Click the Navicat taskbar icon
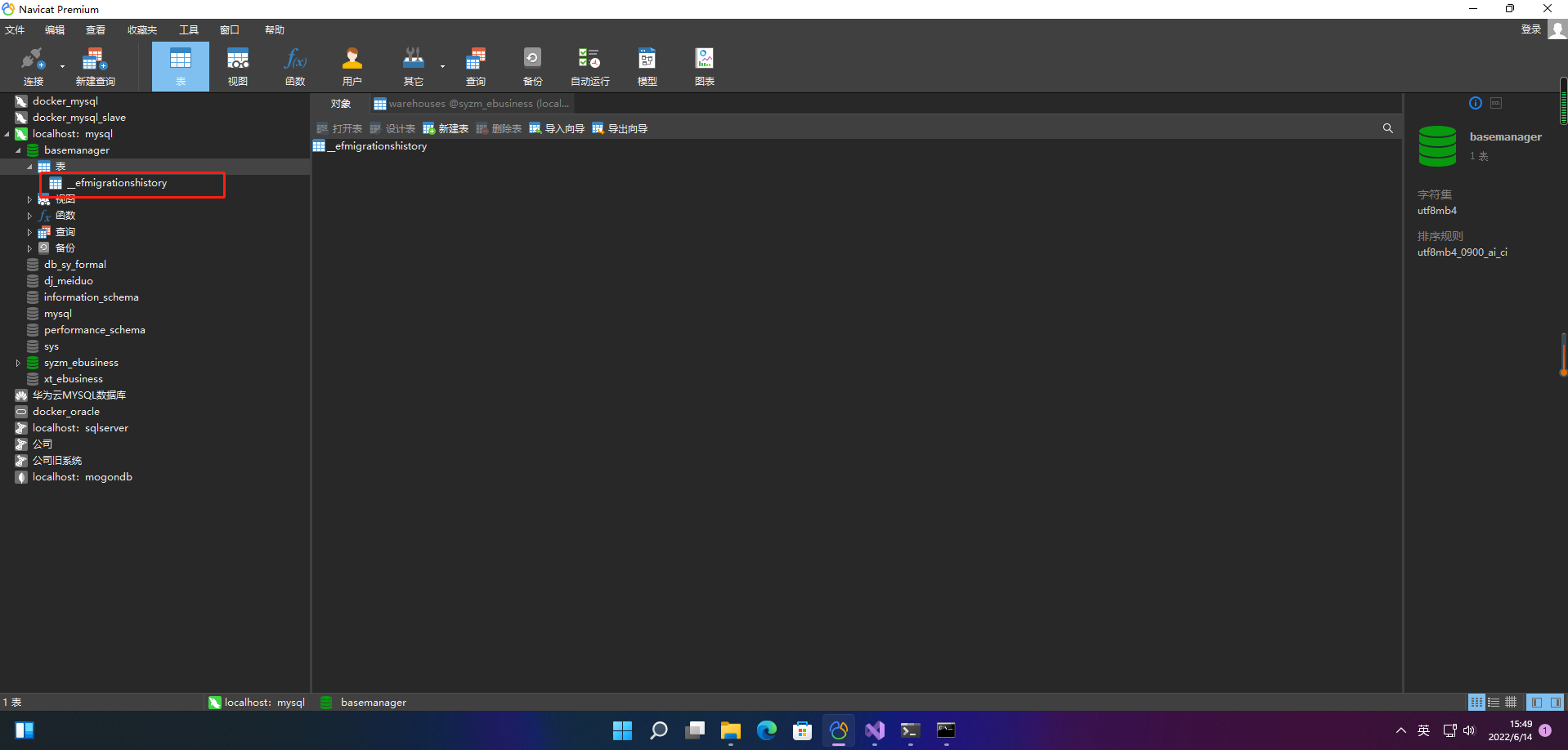This screenshot has width=1568, height=750. pos(839,730)
